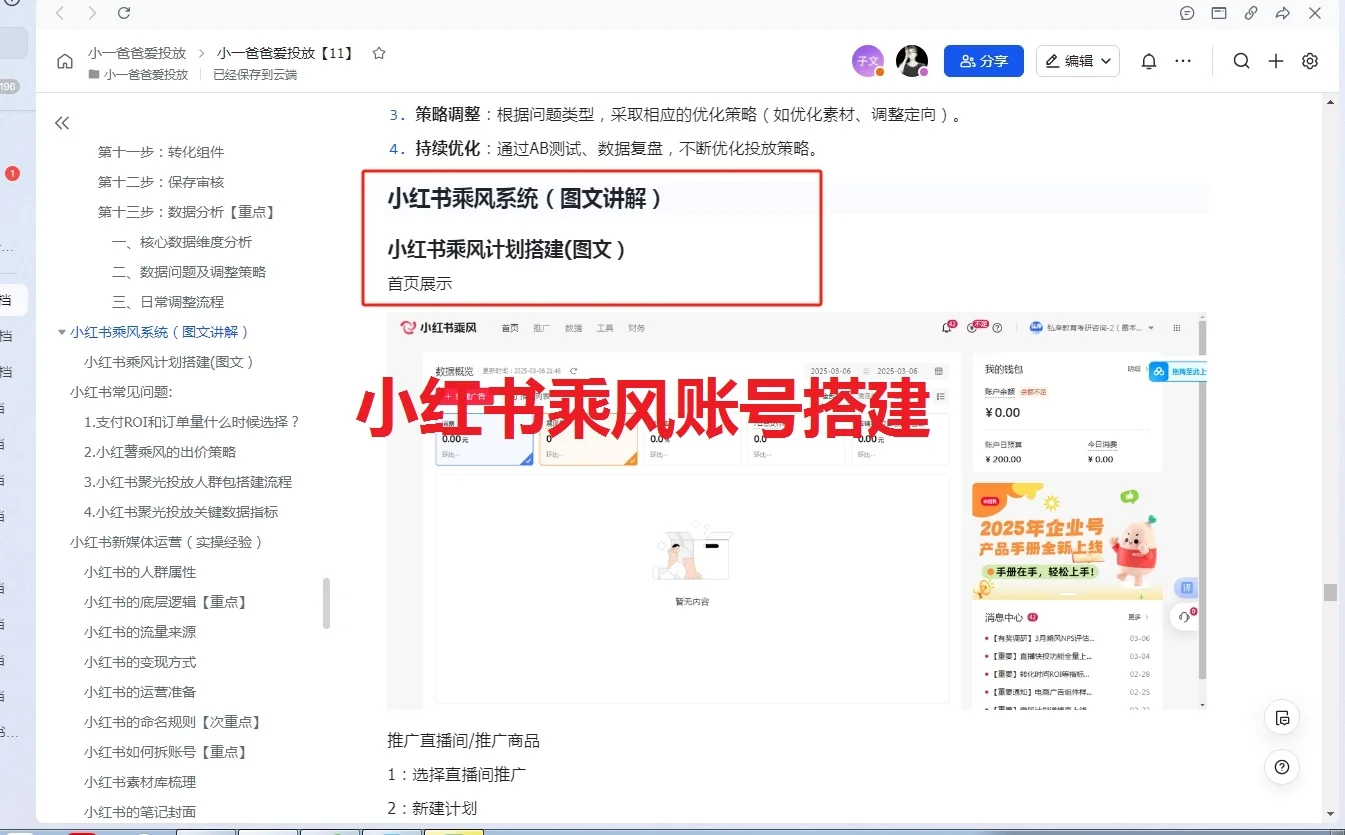Jump to 小红书素材库梳理 in outline

point(140,782)
